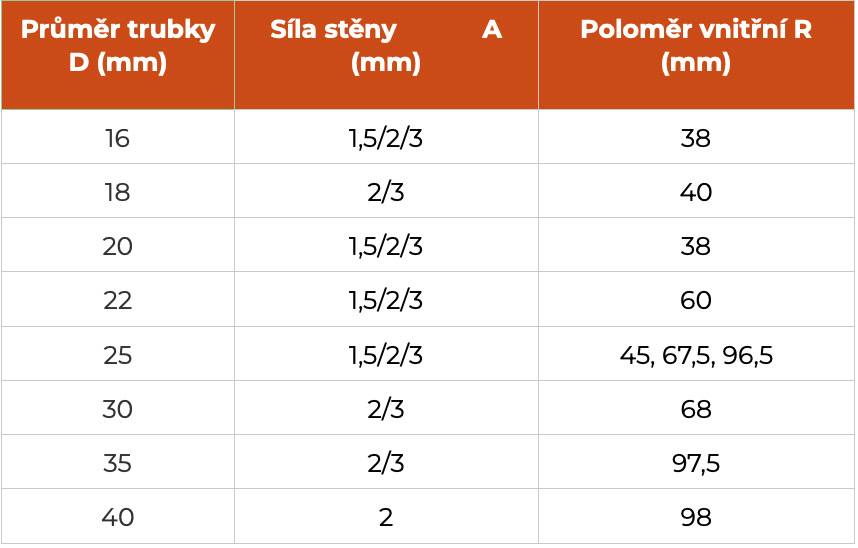Click the inner radius cell showing 97,5
The height and width of the screenshot is (548, 858).
click(x=696, y=463)
